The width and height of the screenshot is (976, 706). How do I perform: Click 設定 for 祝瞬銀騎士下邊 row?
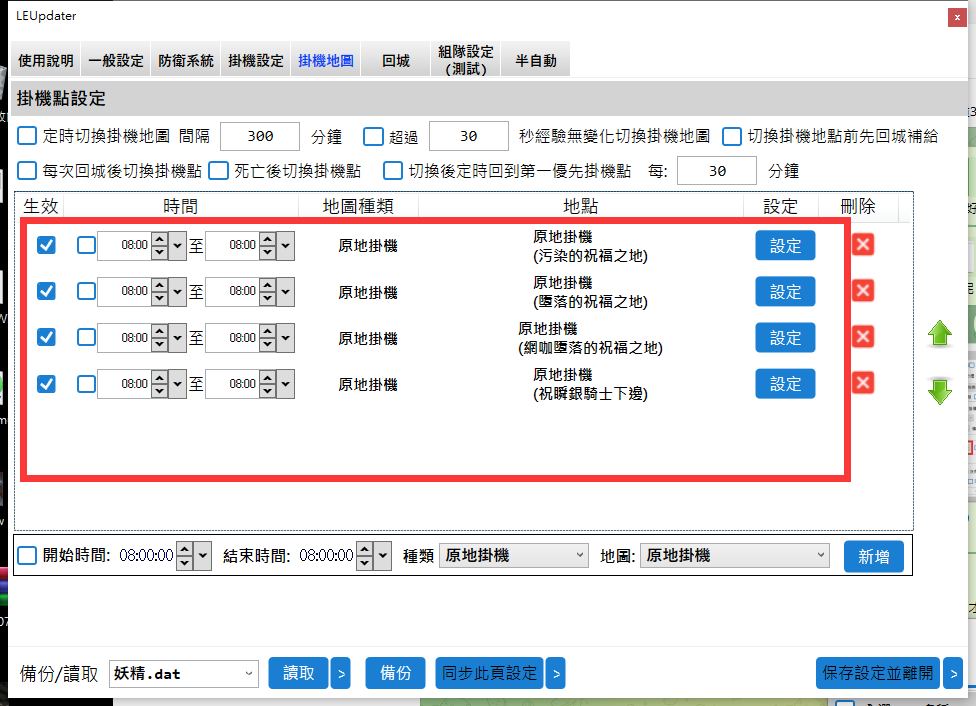(785, 384)
